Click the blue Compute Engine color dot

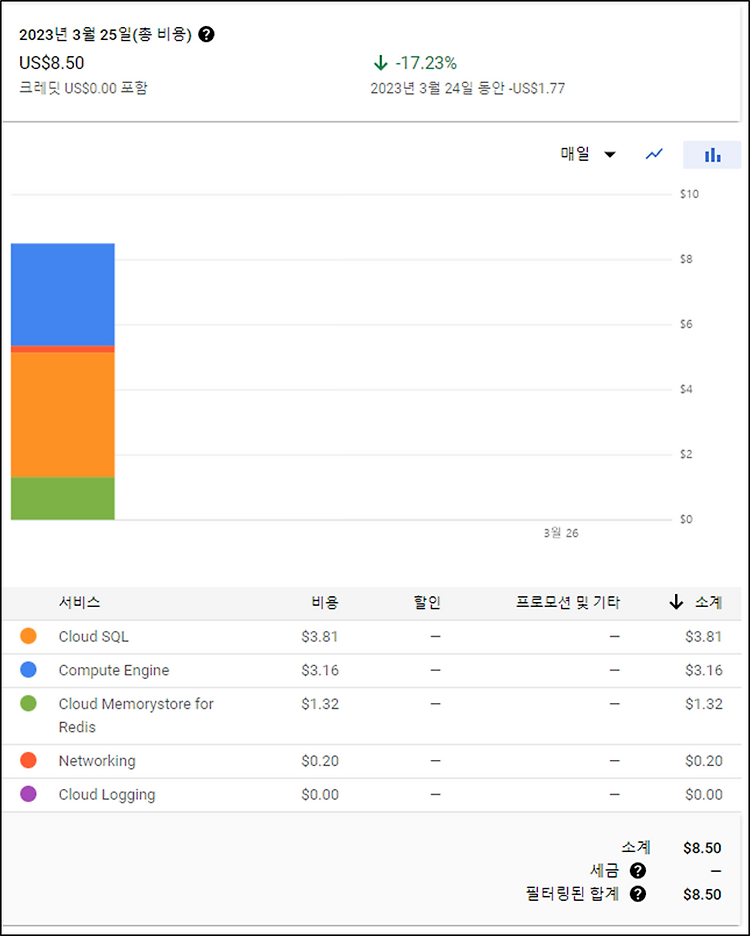[28, 670]
